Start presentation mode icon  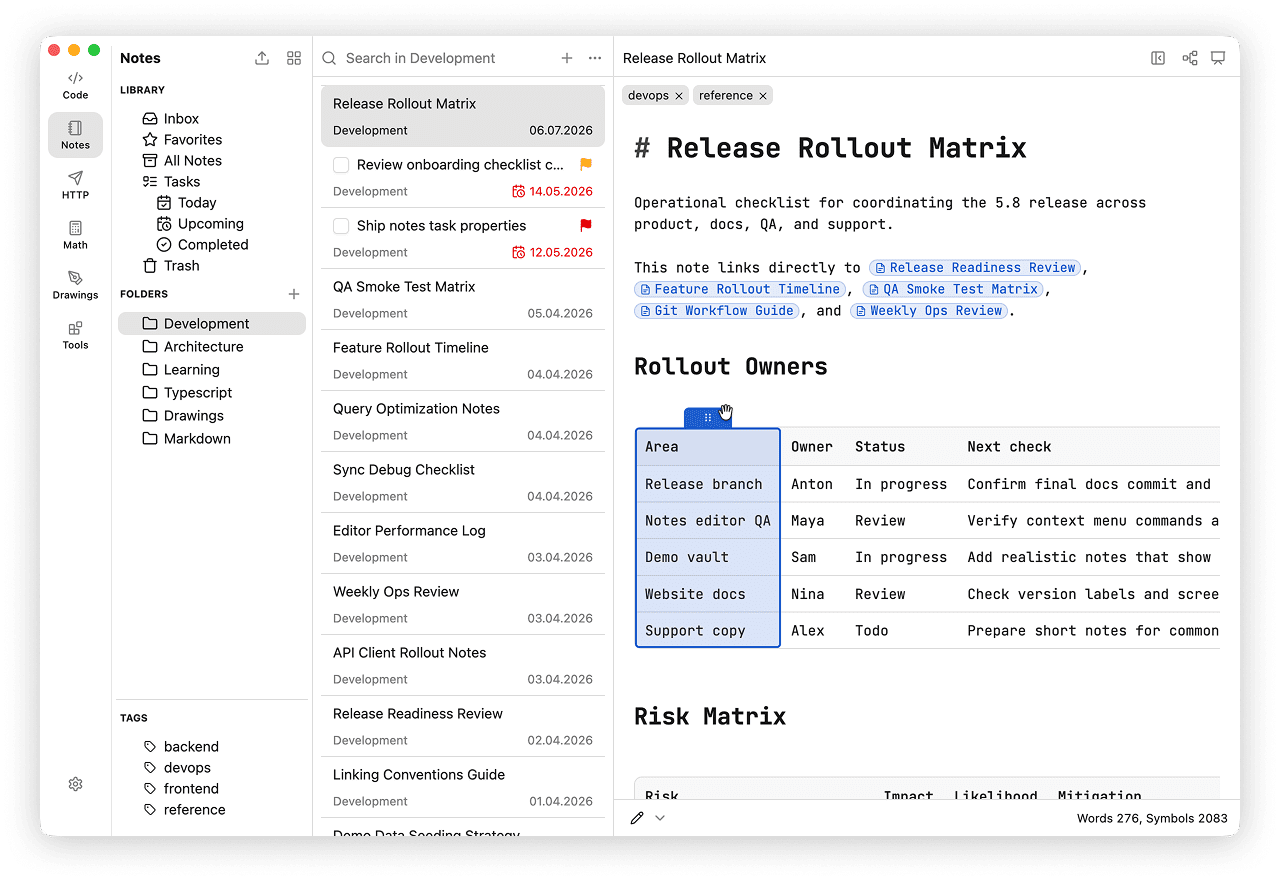tap(1218, 58)
